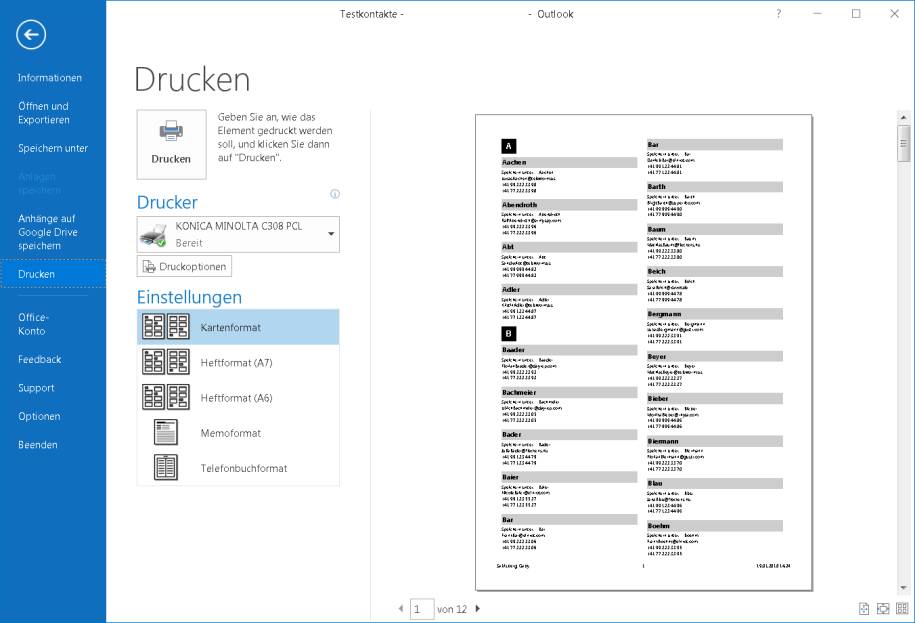Image resolution: width=915 pixels, height=623 pixels.
Task: Go to next preview page arrow
Action: click(x=479, y=608)
